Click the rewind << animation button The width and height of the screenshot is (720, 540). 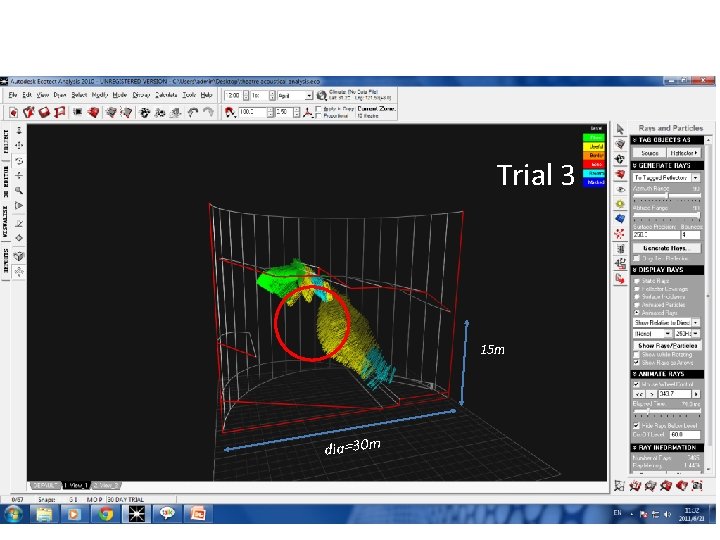point(639,394)
